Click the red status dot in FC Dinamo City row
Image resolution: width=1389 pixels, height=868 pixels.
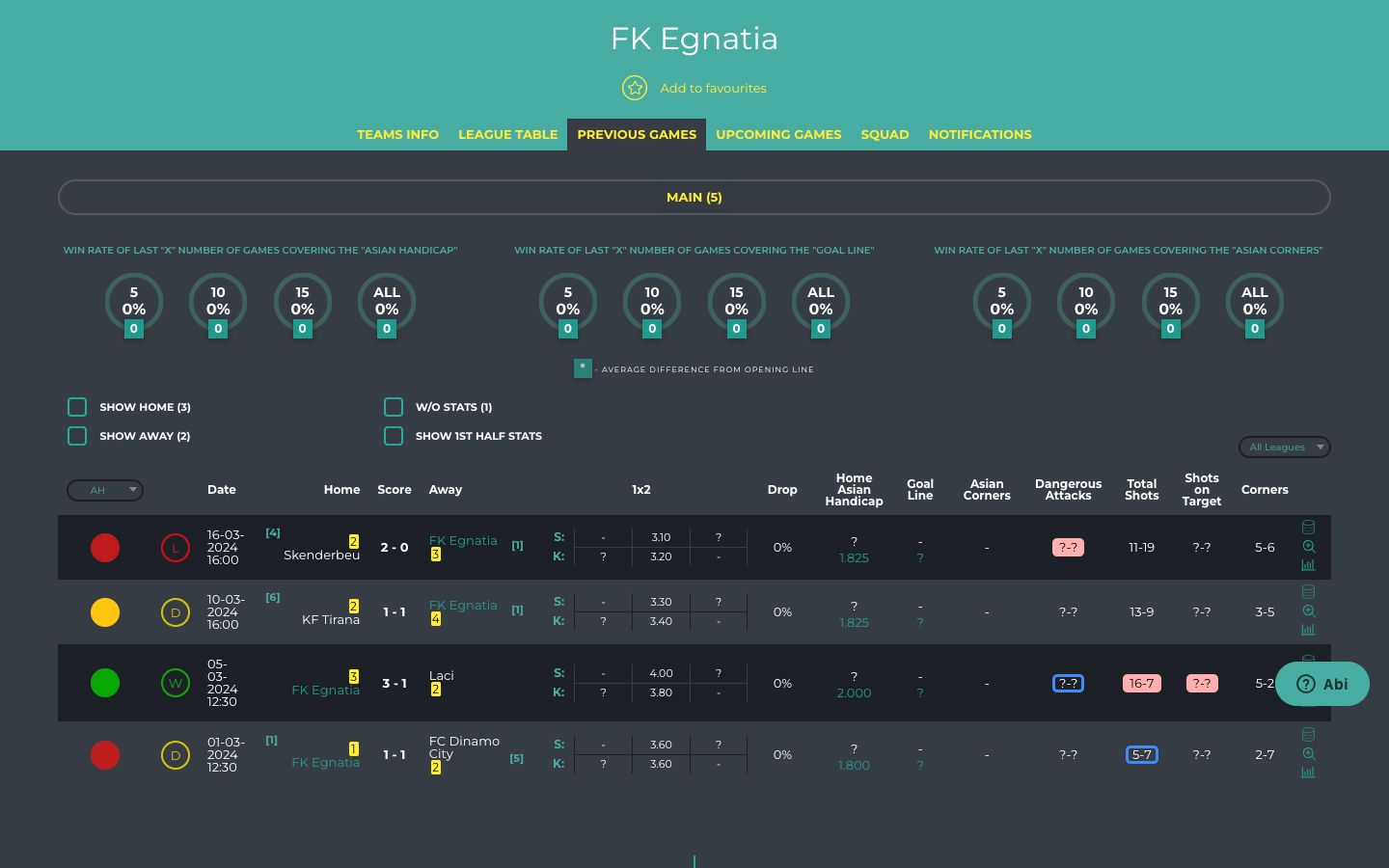click(x=105, y=755)
